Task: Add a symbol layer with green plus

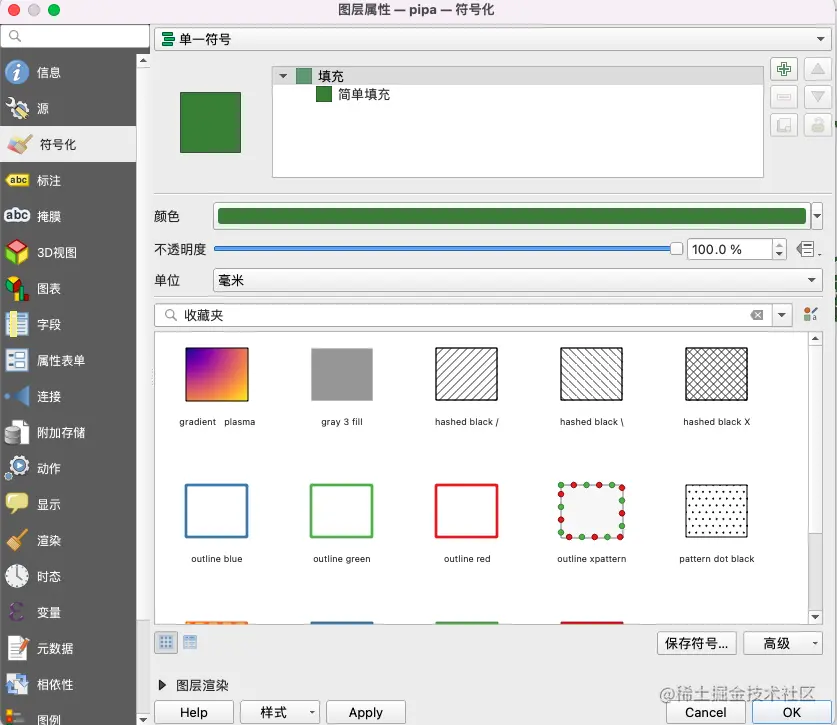Action: point(784,69)
